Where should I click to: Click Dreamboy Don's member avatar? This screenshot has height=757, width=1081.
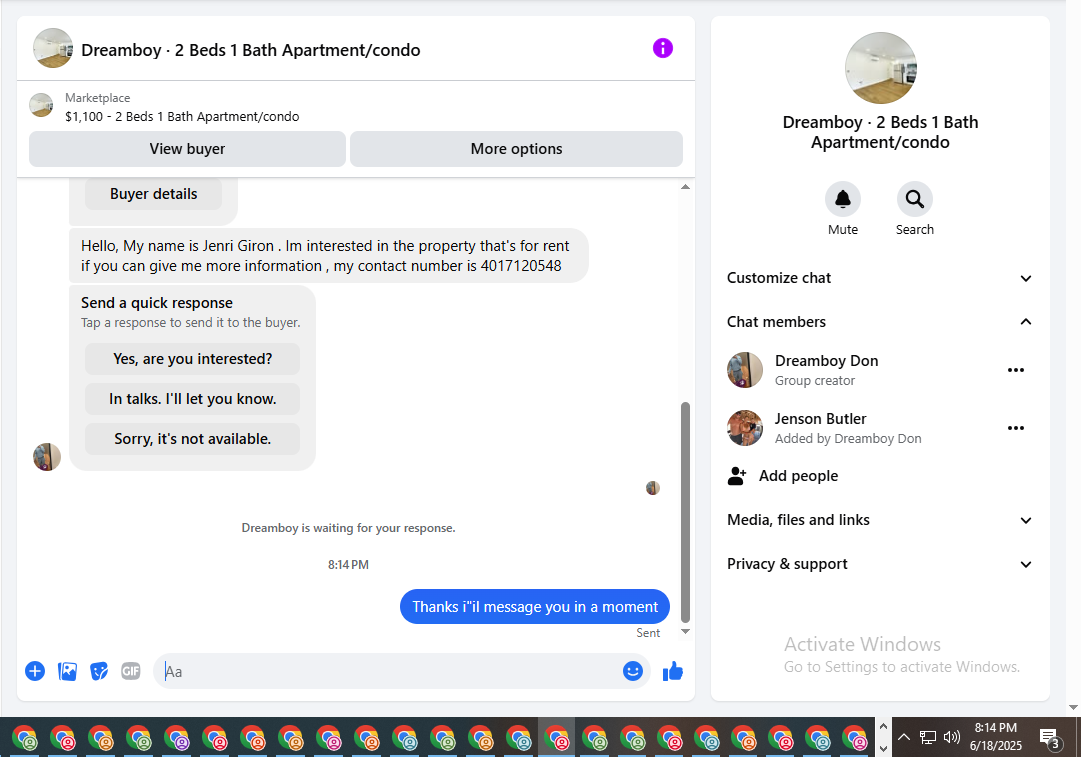[745, 370]
